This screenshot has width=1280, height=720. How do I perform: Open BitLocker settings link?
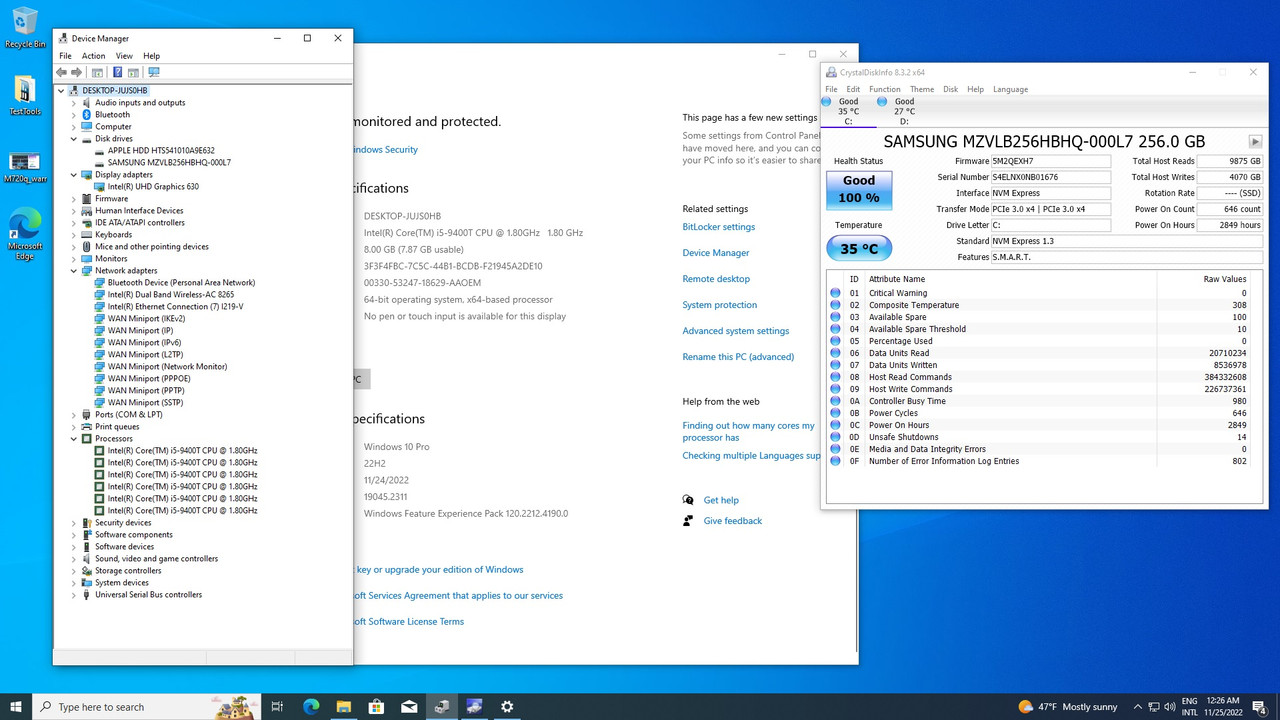click(x=718, y=227)
